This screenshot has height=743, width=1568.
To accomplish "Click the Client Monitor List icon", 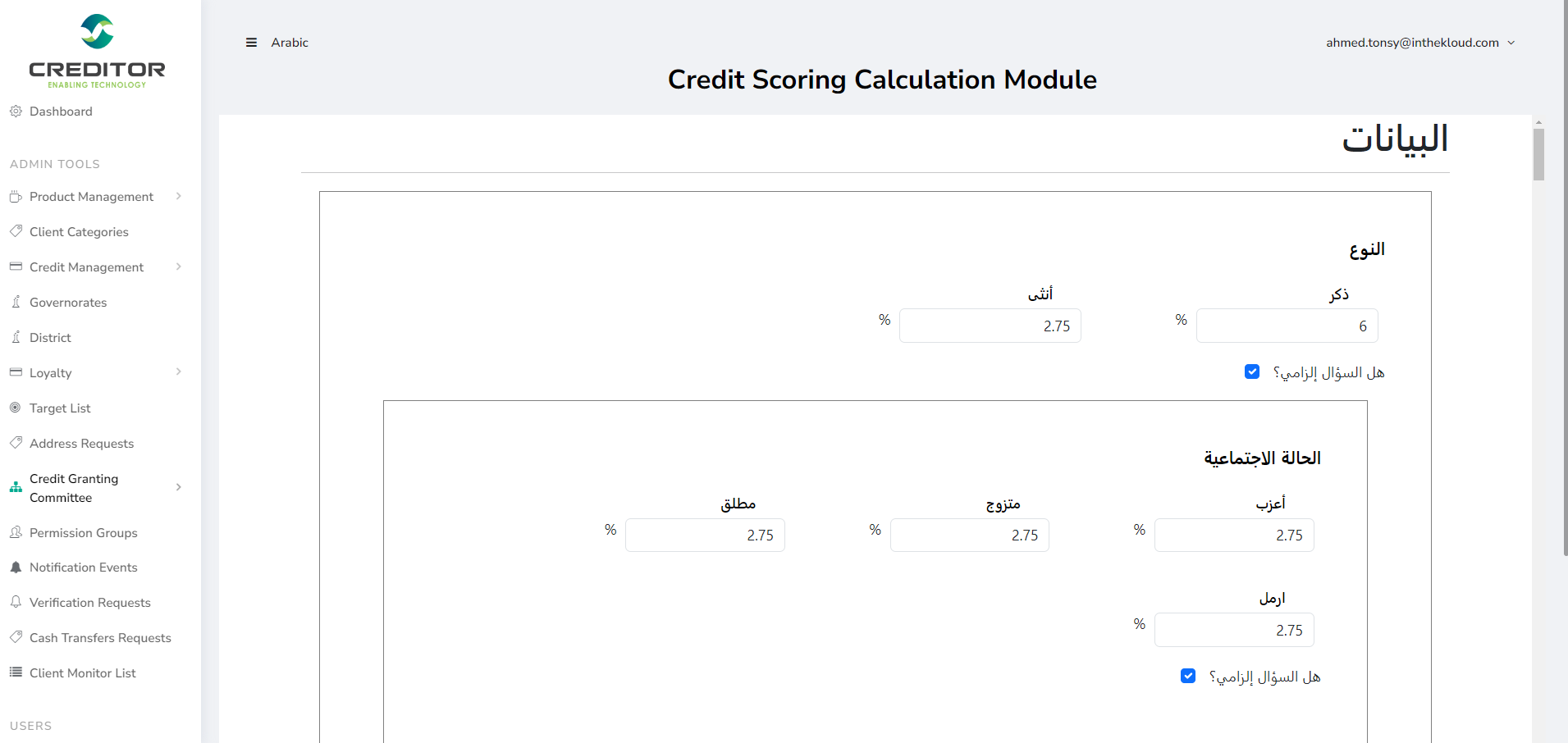I will tap(16, 672).
